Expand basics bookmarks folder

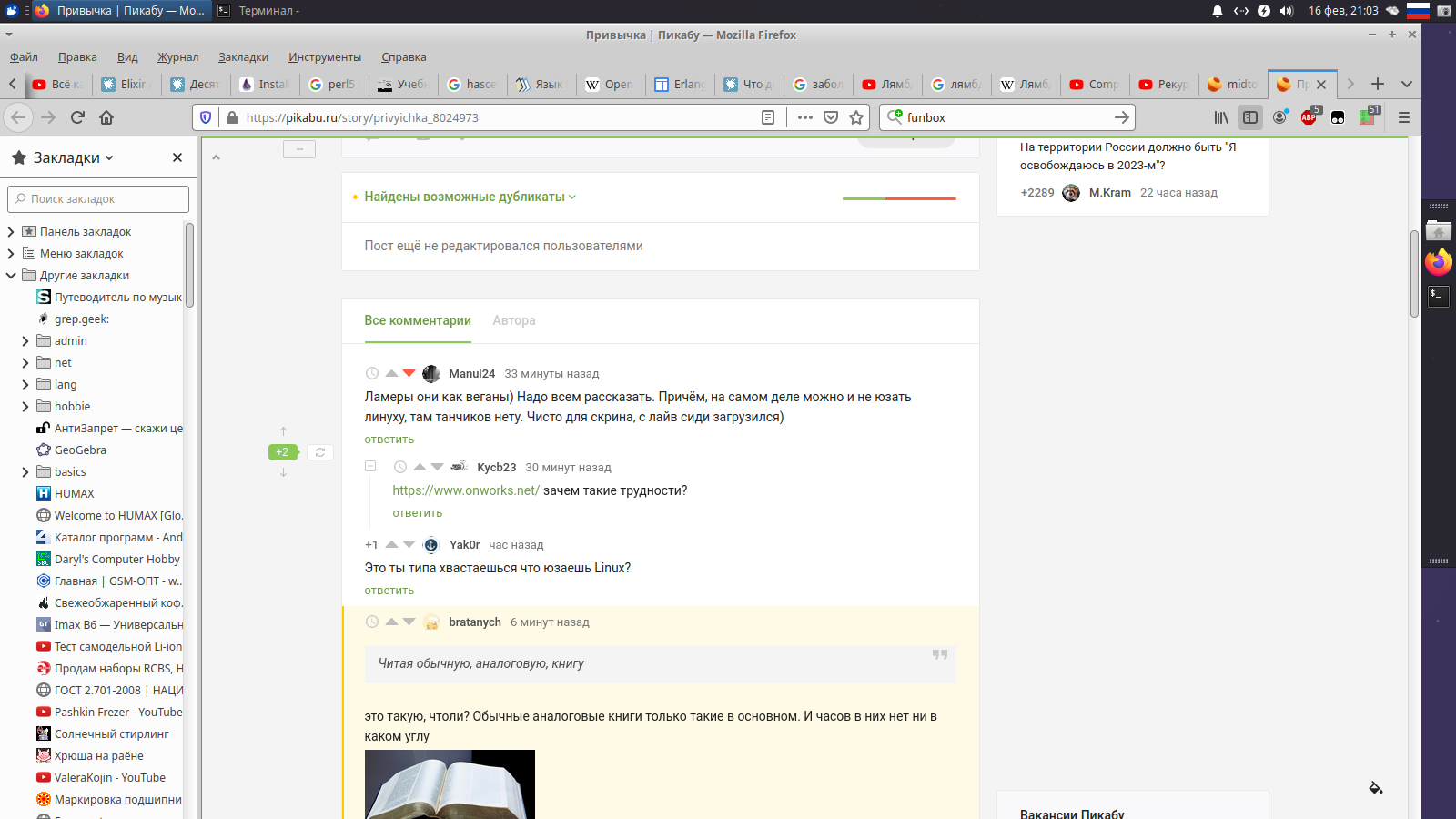point(25,472)
